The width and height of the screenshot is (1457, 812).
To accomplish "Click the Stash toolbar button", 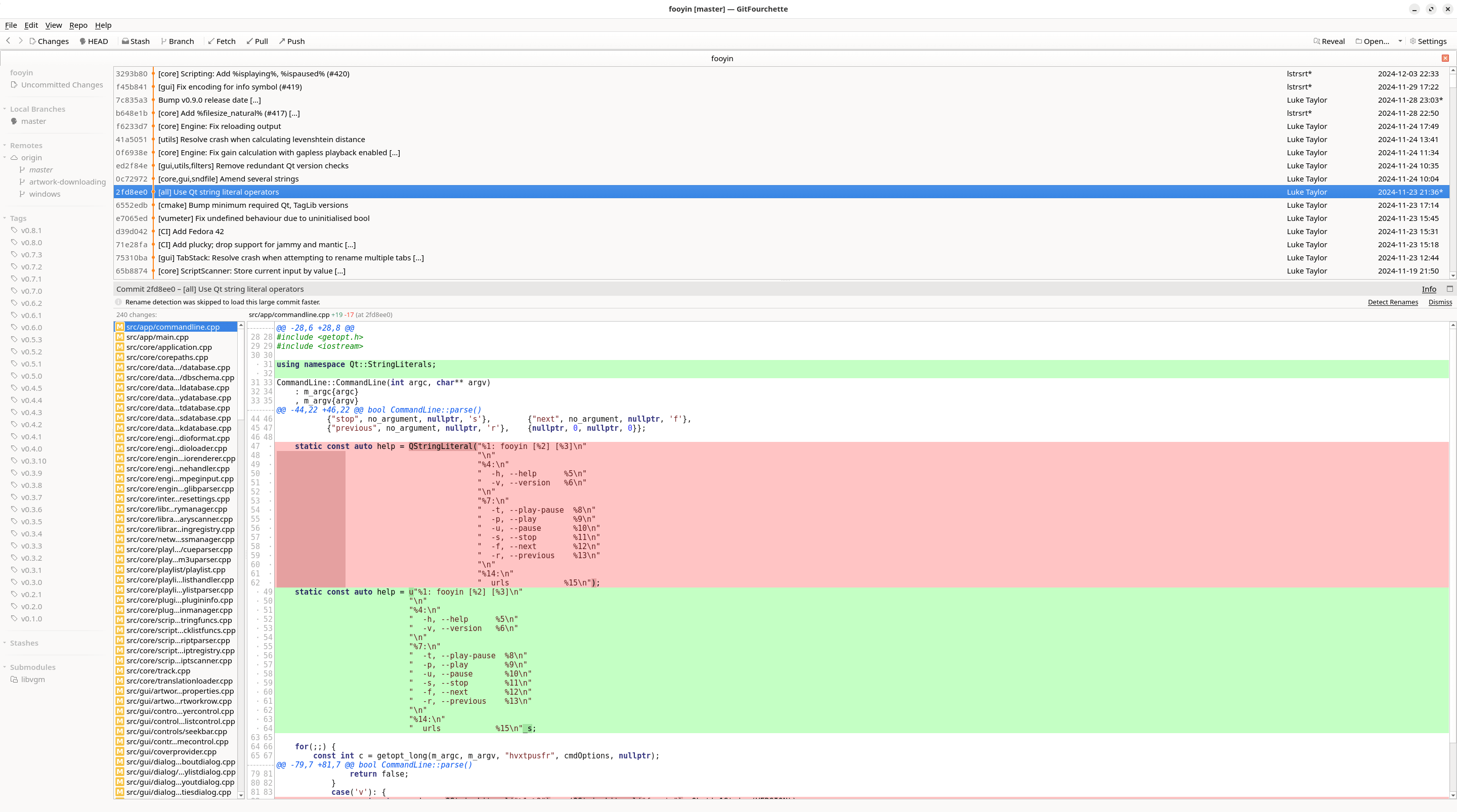I will tap(136, 41).
